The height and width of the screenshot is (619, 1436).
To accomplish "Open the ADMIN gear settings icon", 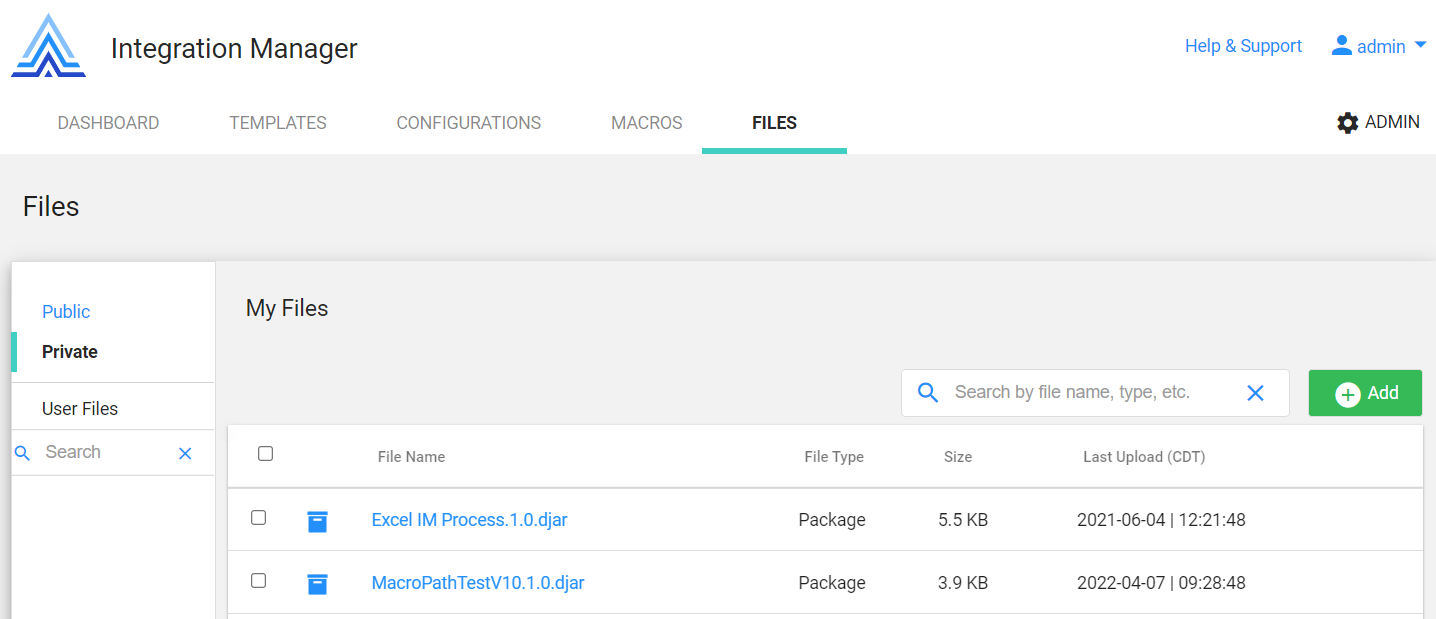I will pyautogui.click(x=1348, y=123).
